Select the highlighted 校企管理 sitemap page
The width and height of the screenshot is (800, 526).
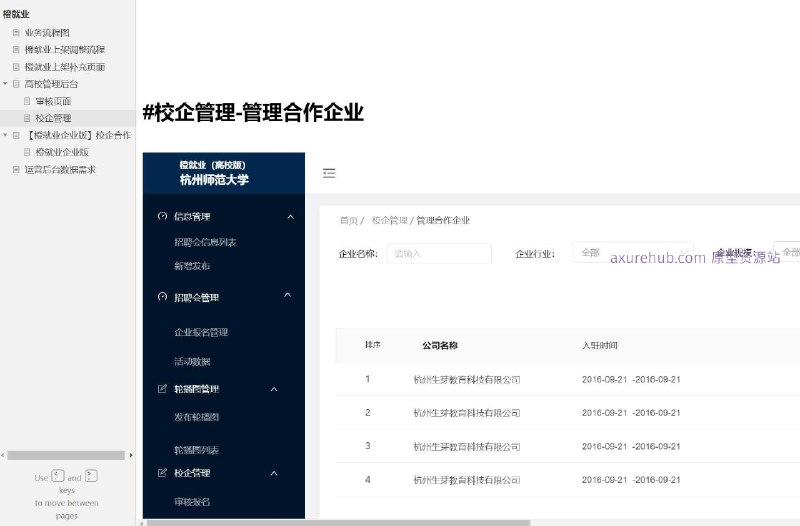(x=53, y=118)
